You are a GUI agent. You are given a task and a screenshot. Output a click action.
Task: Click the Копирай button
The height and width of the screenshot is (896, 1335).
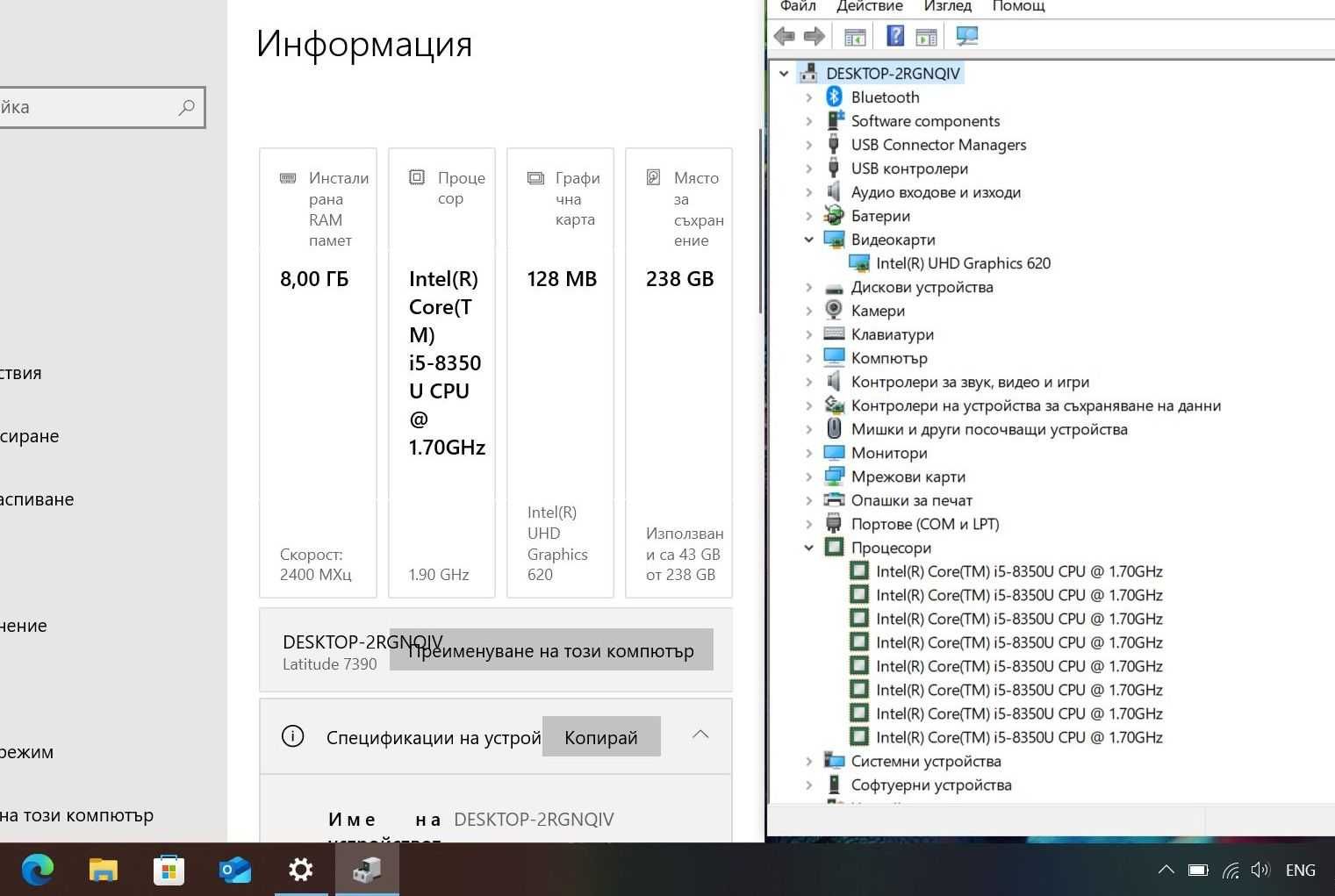pos(601,737)
